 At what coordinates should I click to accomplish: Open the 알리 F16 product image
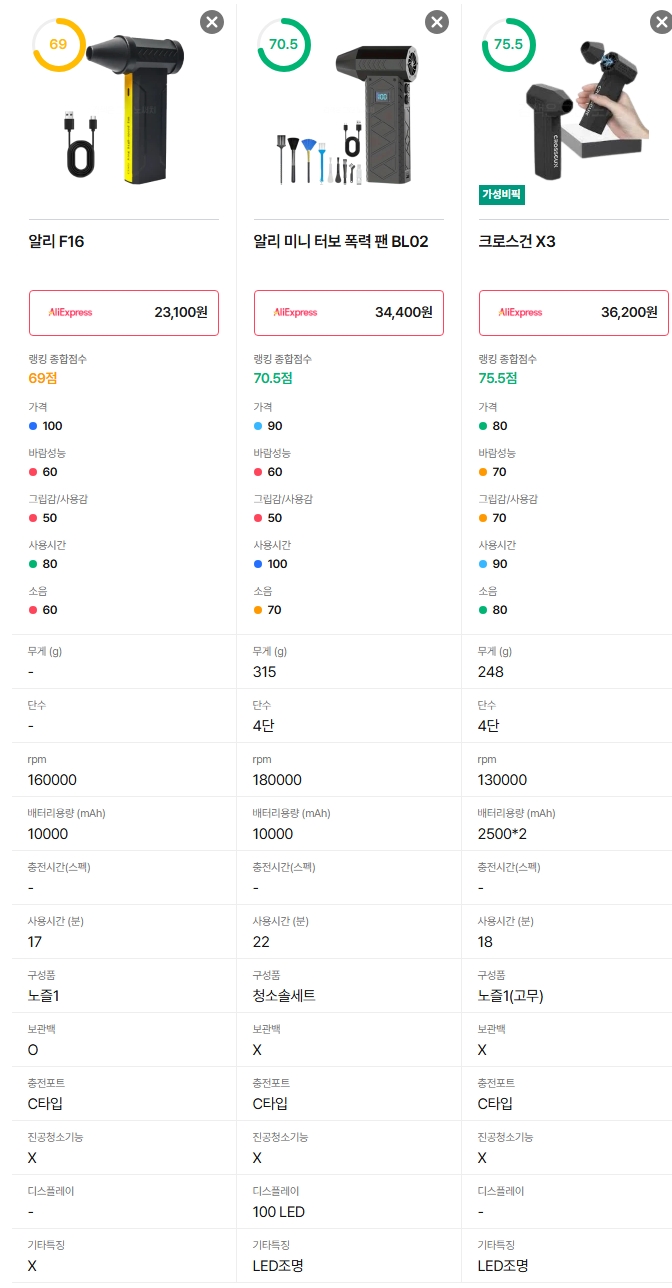[x=124, y=110]
